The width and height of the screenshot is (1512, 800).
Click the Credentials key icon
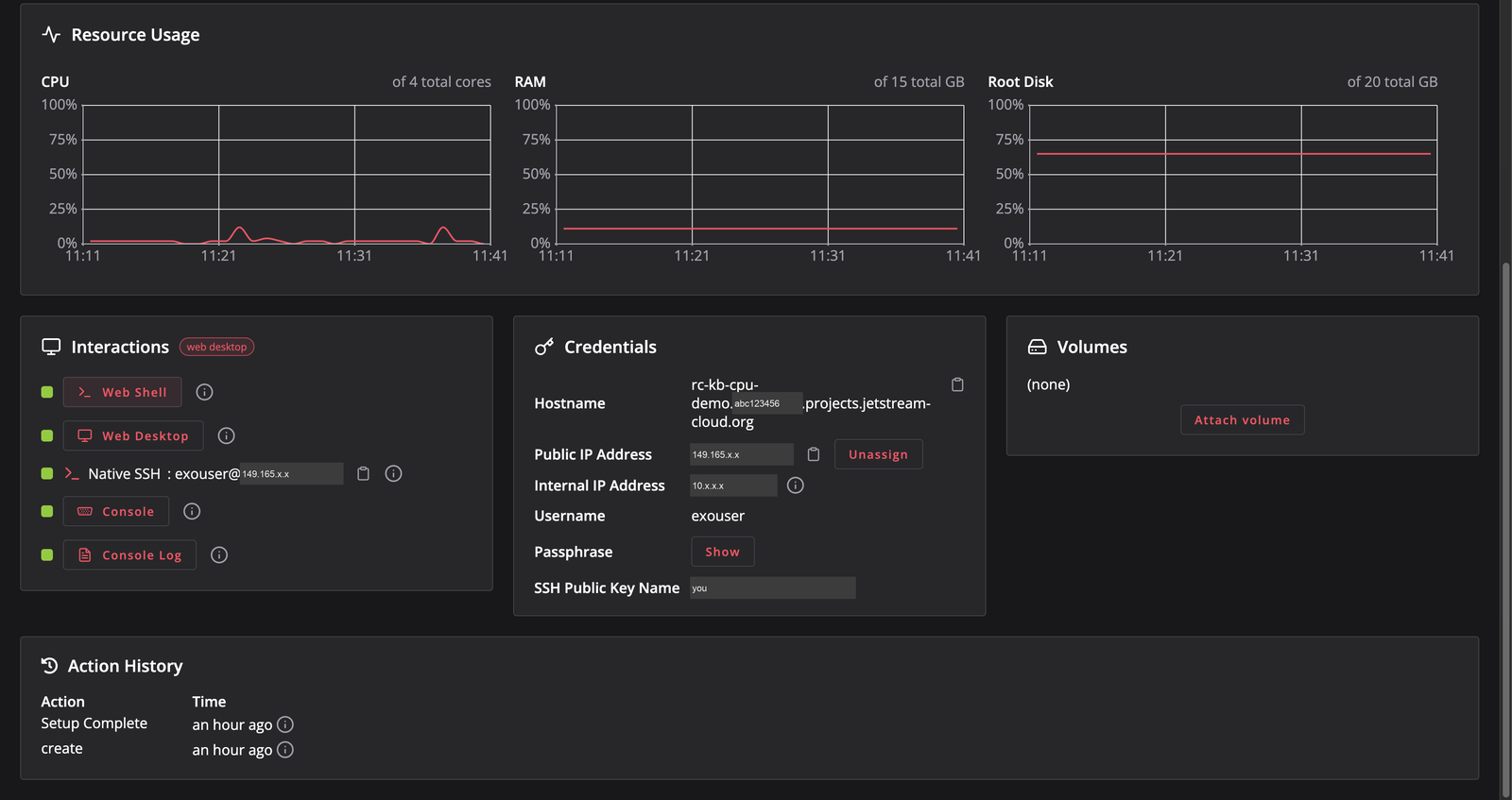click(x=544, y=347)
